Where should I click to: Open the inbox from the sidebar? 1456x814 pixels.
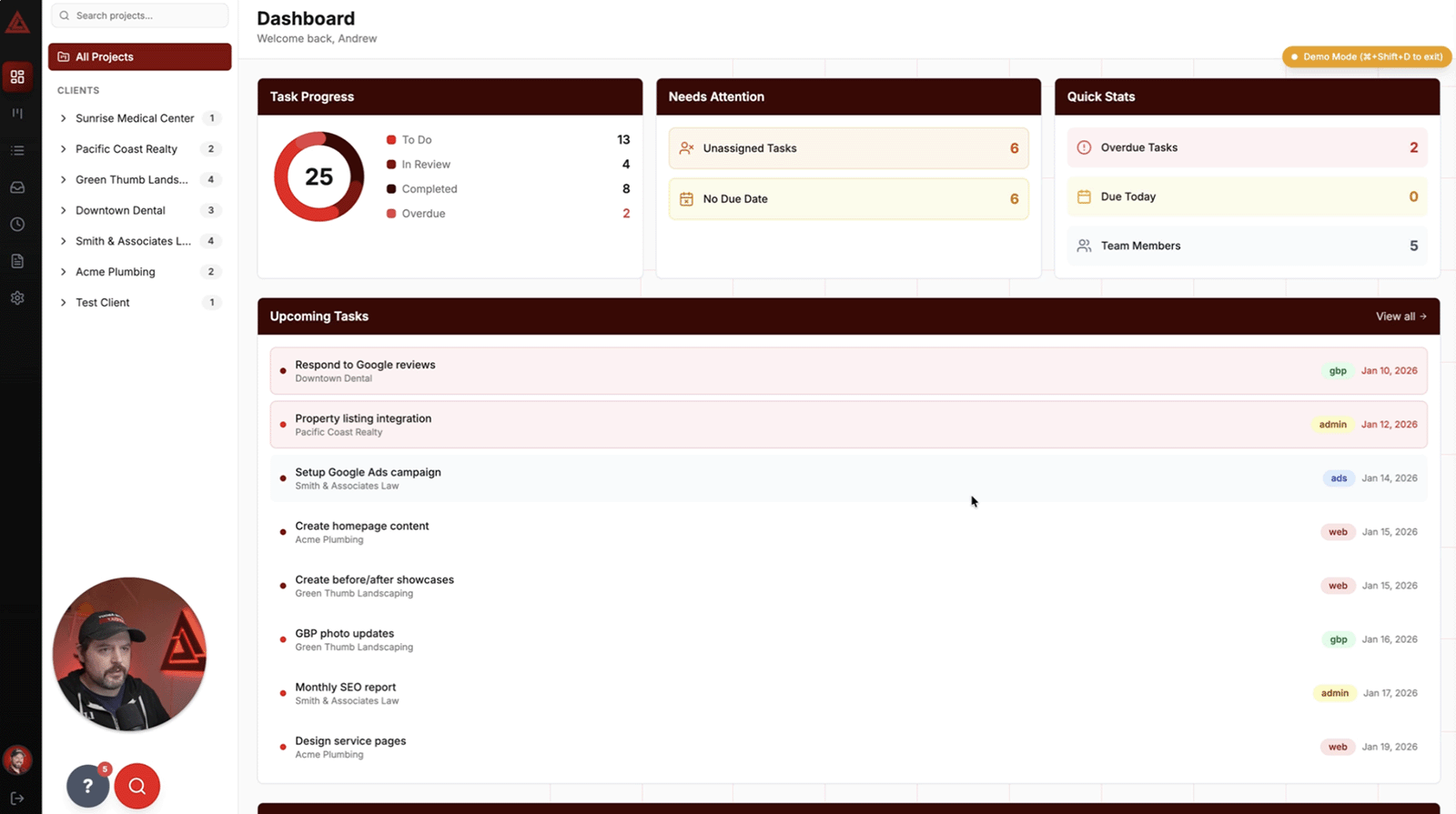[17, 187]
